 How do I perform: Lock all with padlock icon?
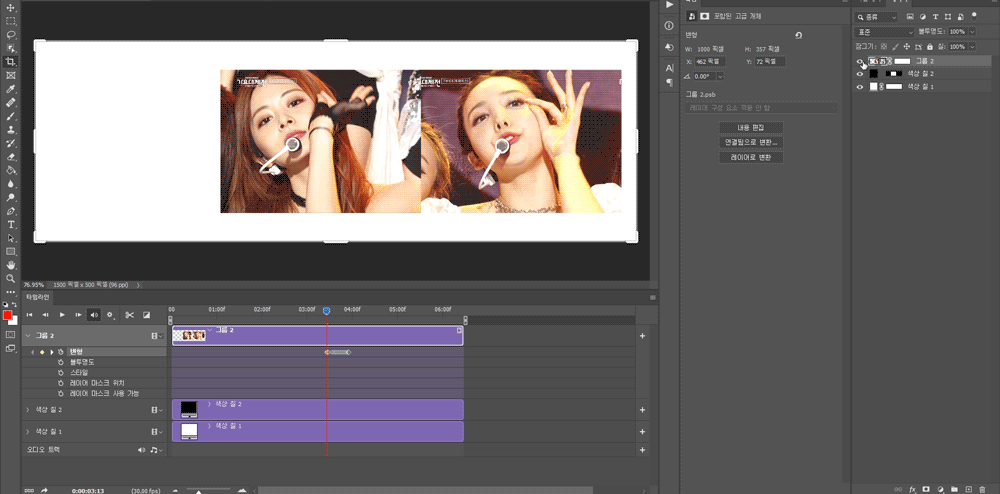pyautogui.click(x=929, y=47)
